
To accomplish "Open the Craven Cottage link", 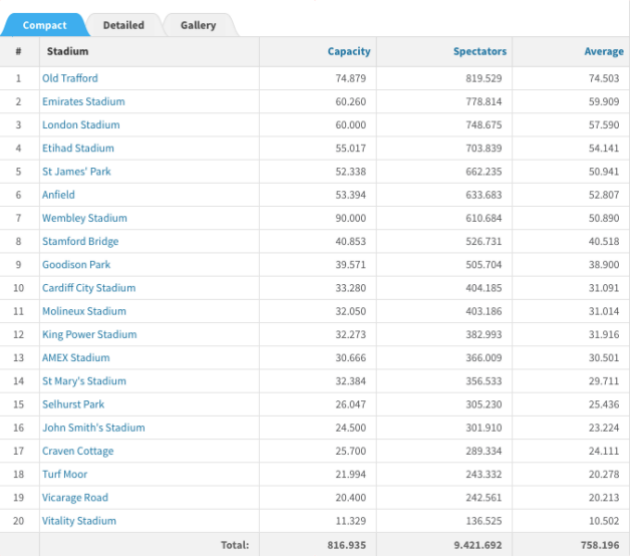I will tap(78, 451).
